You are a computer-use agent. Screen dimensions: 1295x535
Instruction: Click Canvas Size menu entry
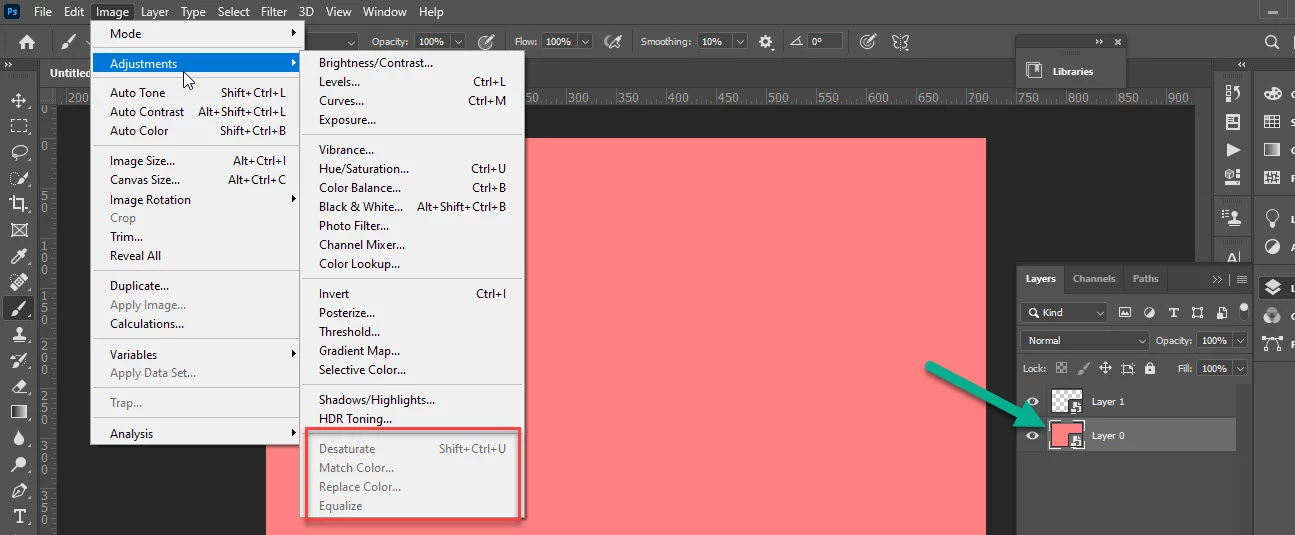coord(195,180)
